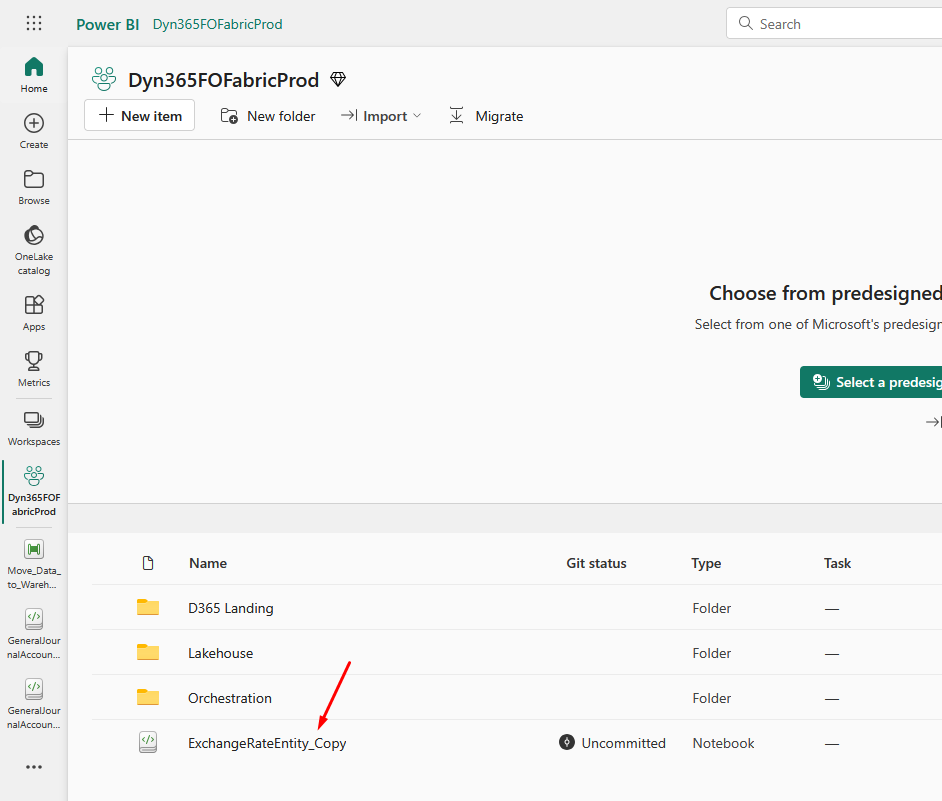942x801 pixels.
Task: Click the Migrate button
Action: click(x=486, y=116)
